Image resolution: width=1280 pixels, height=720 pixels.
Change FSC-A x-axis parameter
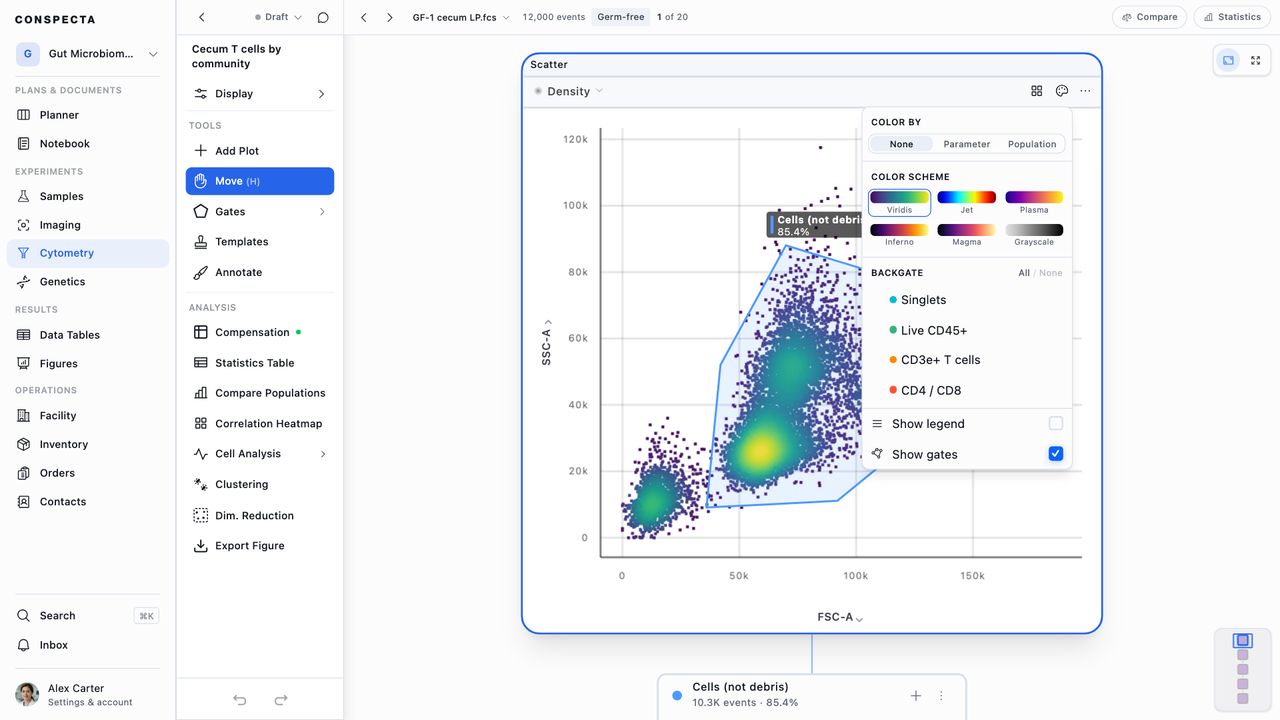tap(840, 617)
